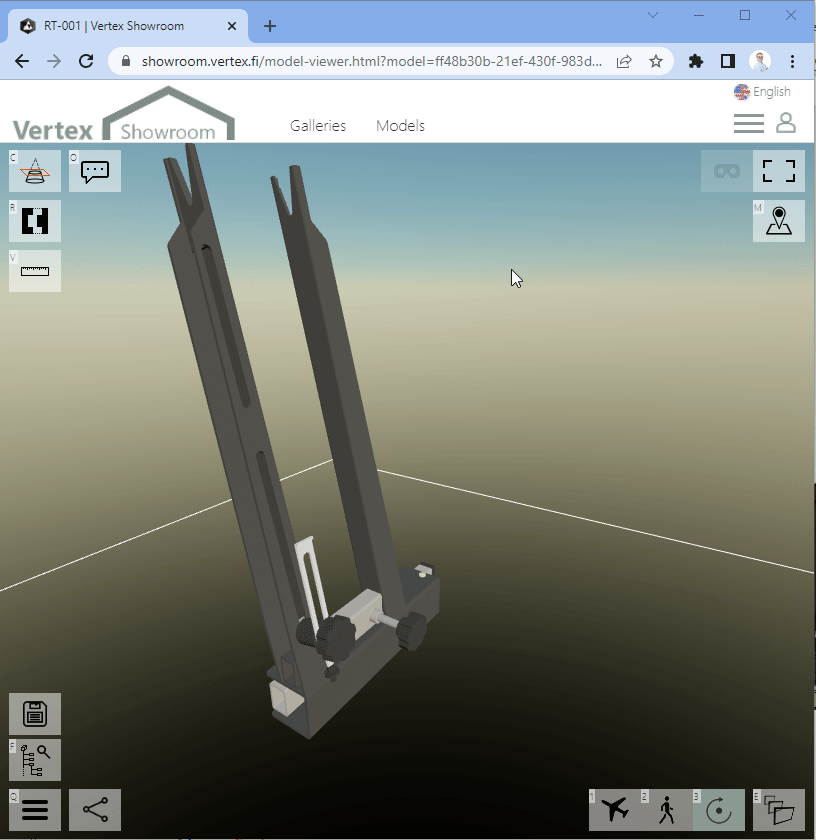Image resolution: width=816 pixels, height=840 pixels.
Task: Click the save floppy disk icon
Action: click(x=35, y=714)
